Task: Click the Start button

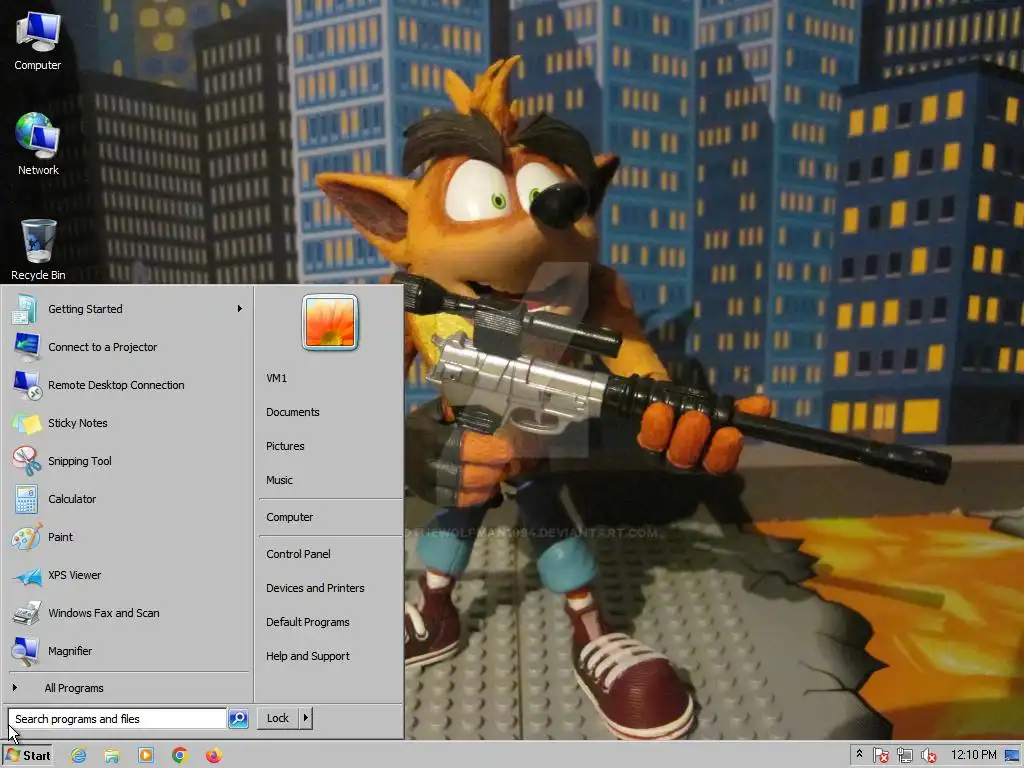Action: 27,756
